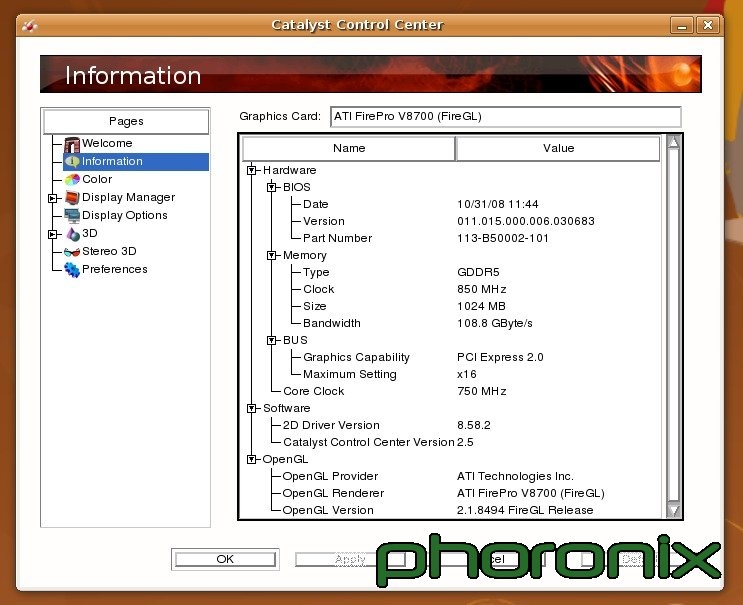Click the Information page icon
The height and width of the screenshot is (605, 743).
click(72, 162)
